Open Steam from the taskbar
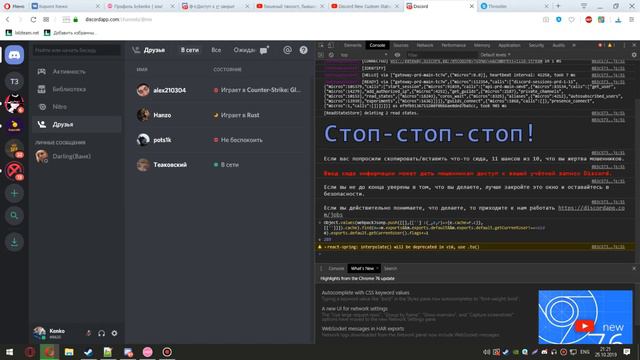This screenshot has width=640, height=360. [x=88, y=352]
